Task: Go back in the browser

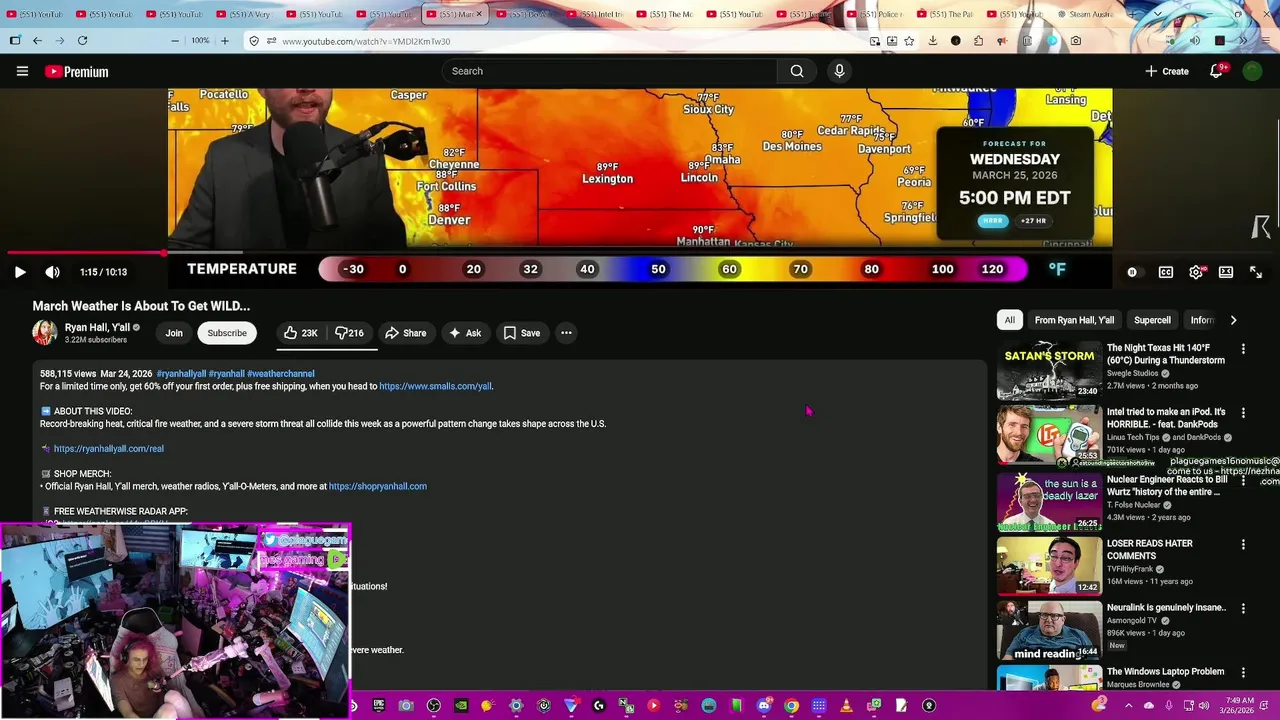Action: (37, 41)
